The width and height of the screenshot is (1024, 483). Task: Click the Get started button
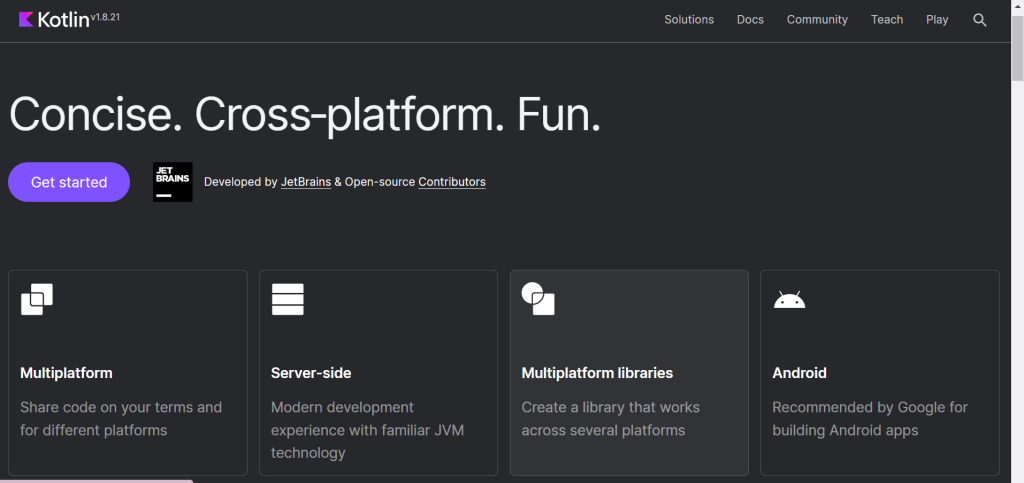click(69, 182)
